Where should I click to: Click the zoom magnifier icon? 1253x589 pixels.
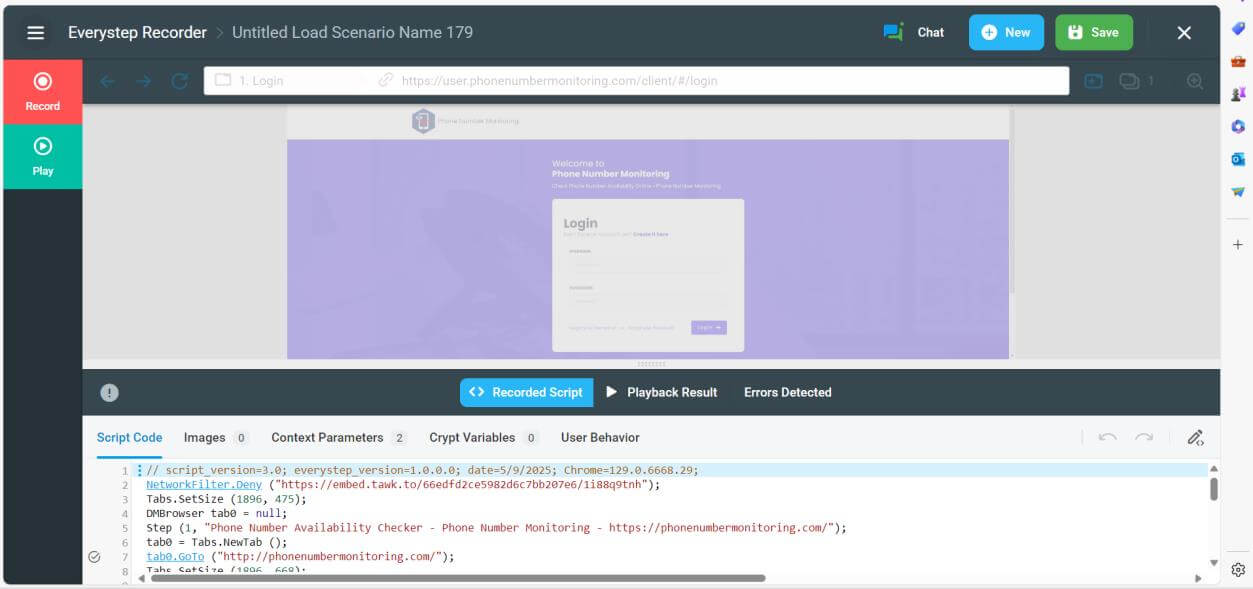[1195, 81]
